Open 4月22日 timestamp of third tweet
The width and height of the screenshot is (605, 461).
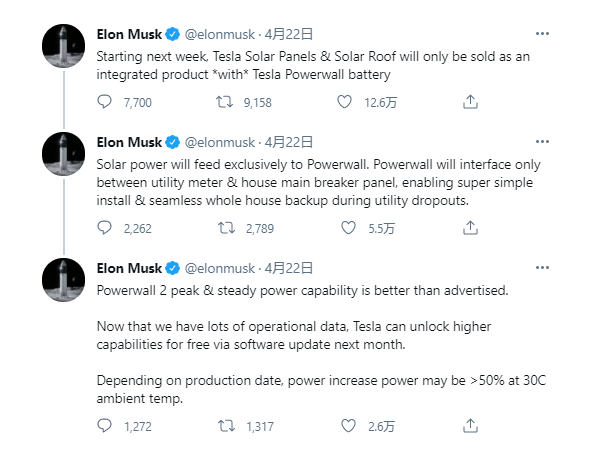290,268
